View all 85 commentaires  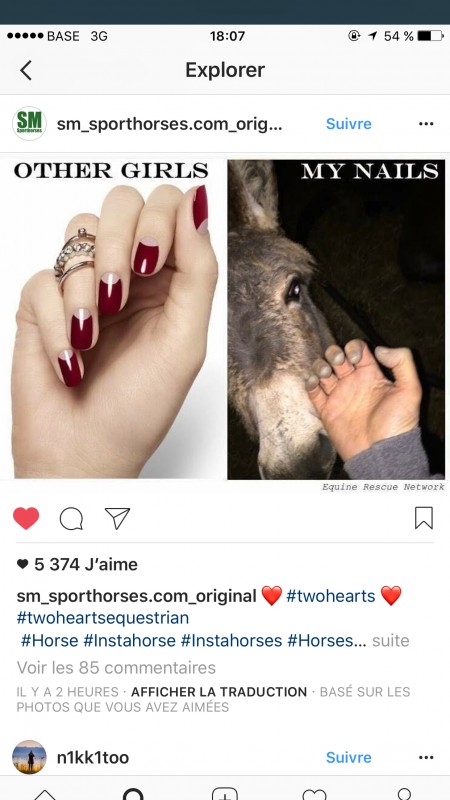pos(116,668)
